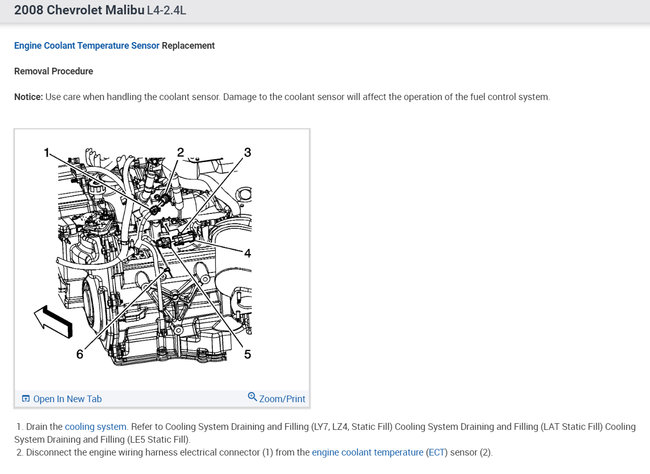The height and width of the screenshot is (474, 650).
Task: Select callout number 4 in the diagram
Action: (x=247, y=253)
